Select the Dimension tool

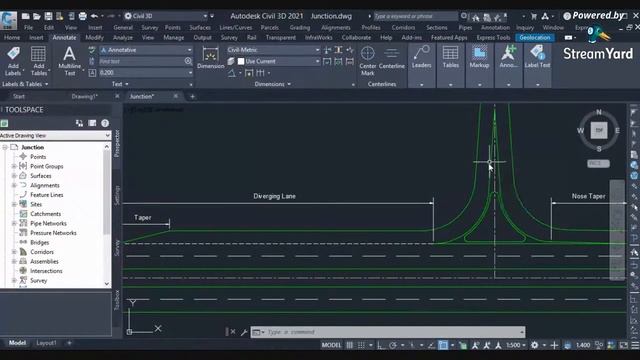point(211,58)
